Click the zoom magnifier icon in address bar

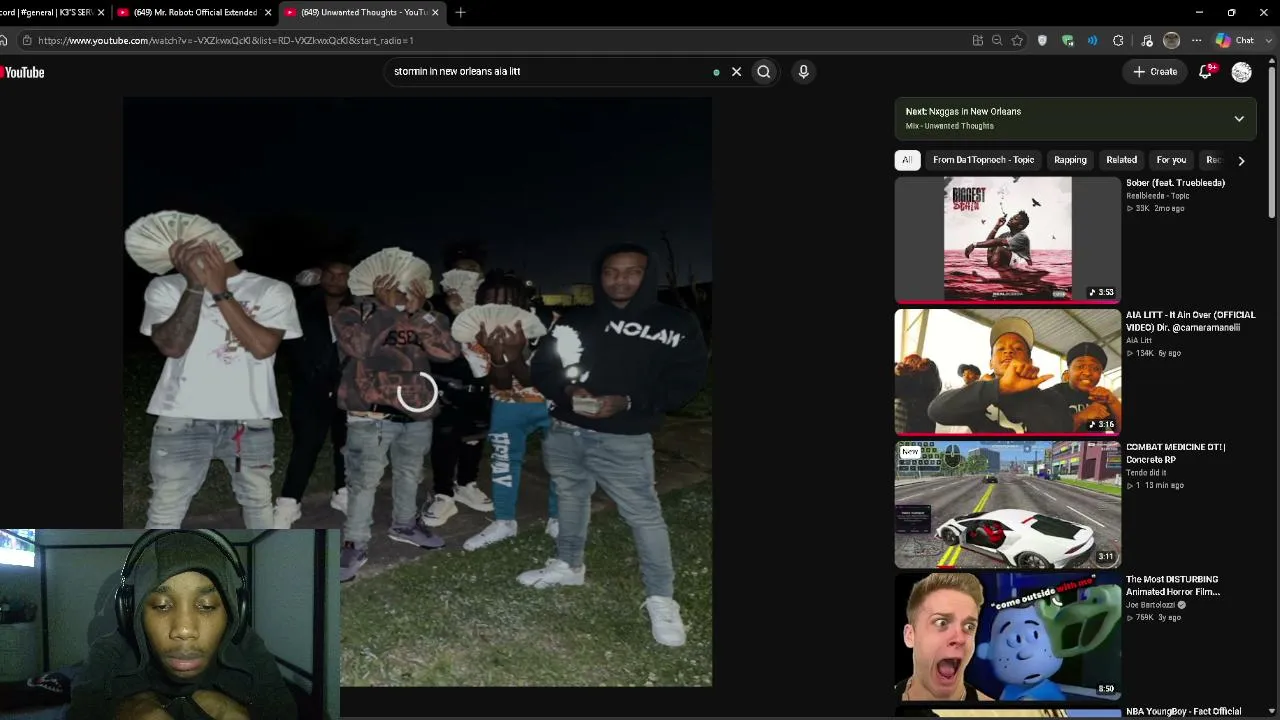pos(997,41)
